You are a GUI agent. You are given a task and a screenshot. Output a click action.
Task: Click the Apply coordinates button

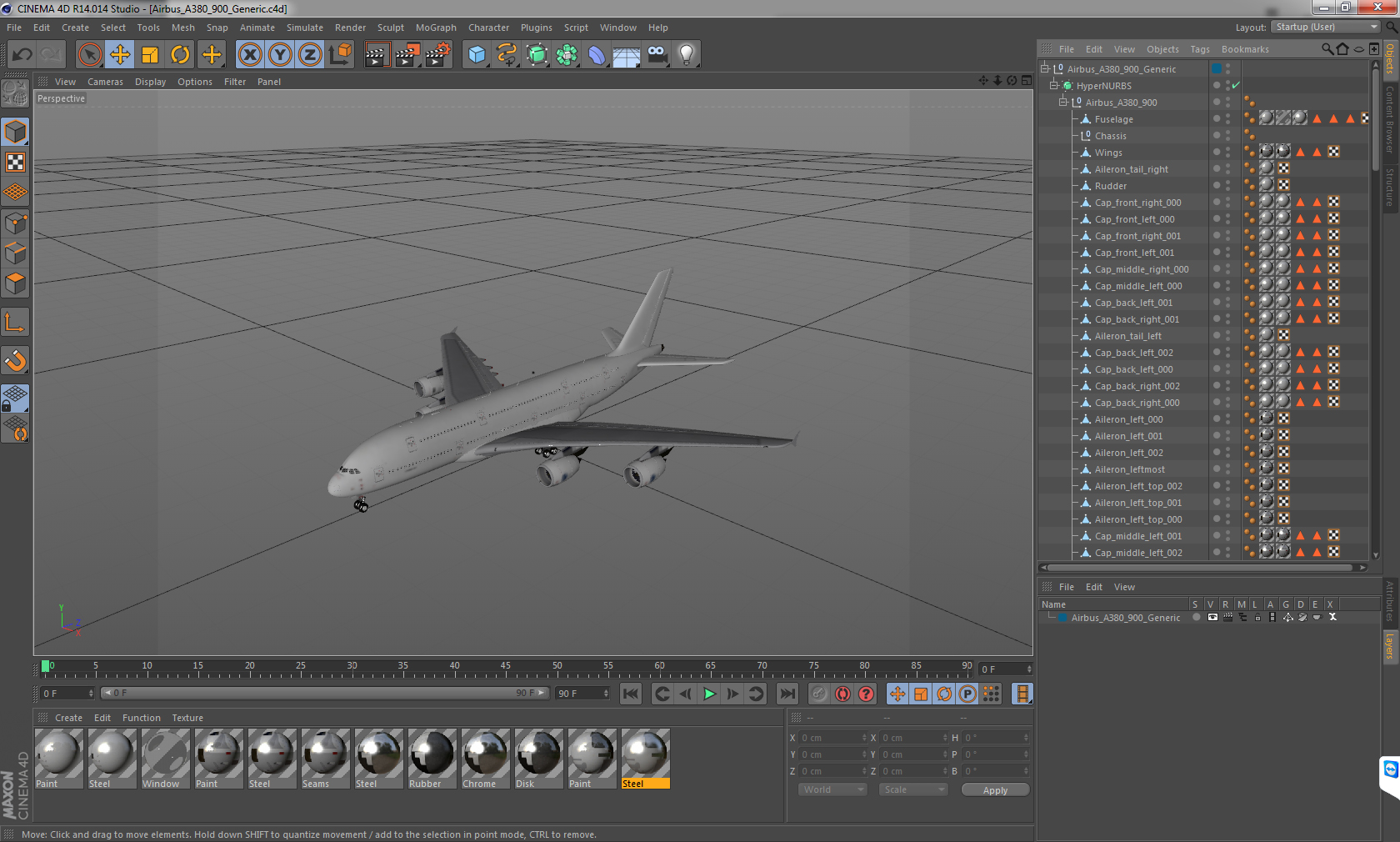[x=995, y=790]
